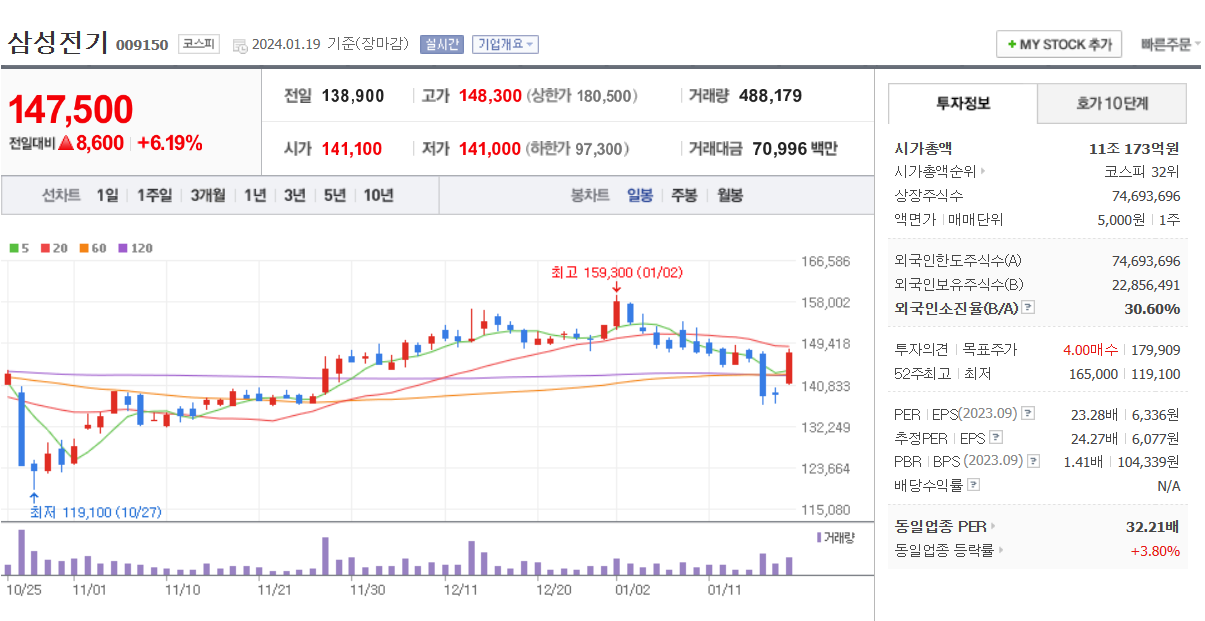
Task: Select the 1일 line chart period
Action: (107, 195)
